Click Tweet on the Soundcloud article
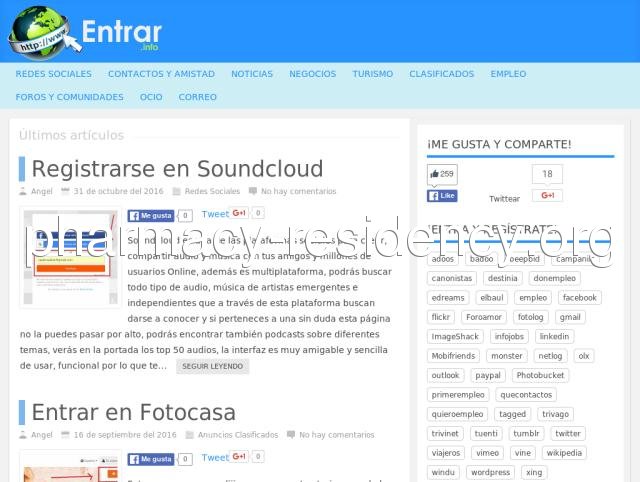The width and height of the screenshot is (640, 482). click(x=215, y=214)
